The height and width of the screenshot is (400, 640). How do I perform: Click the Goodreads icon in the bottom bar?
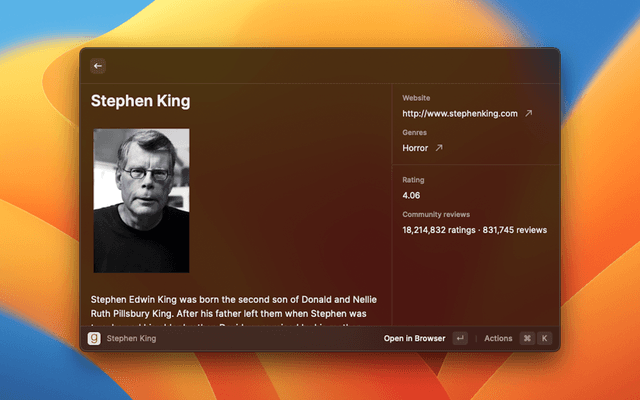[x=94, y=339]
